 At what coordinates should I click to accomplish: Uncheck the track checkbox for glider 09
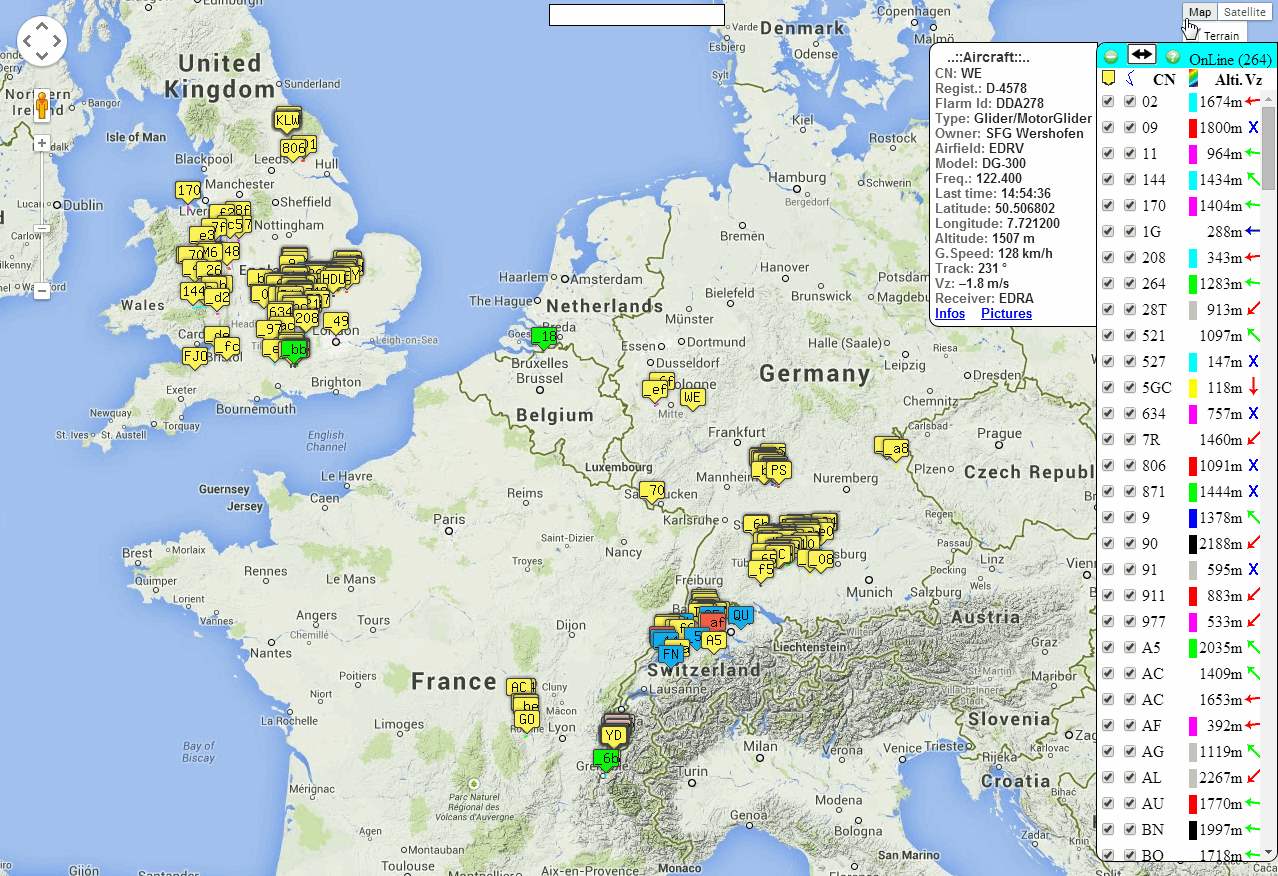[x=1130, y=127]
